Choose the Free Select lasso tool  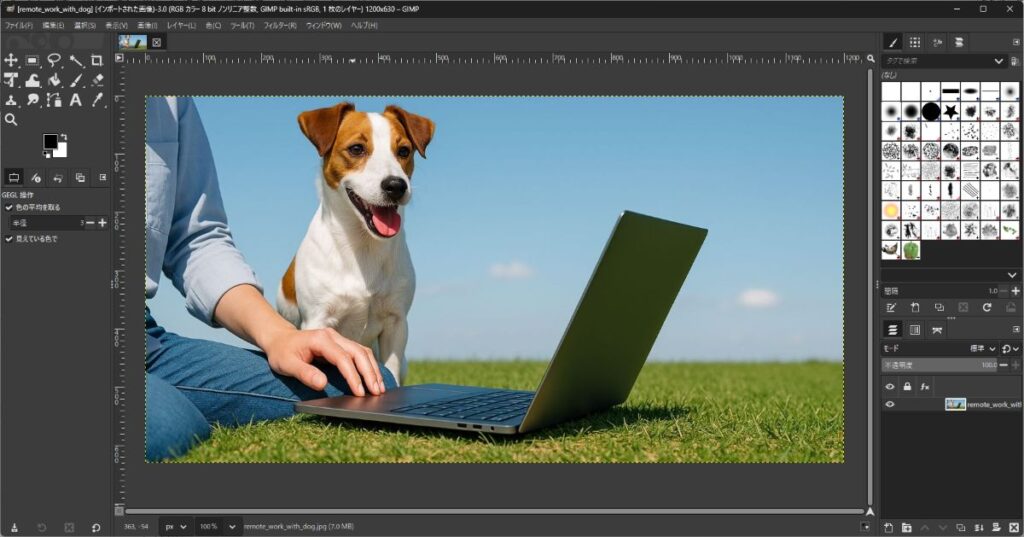click(54, 61)
